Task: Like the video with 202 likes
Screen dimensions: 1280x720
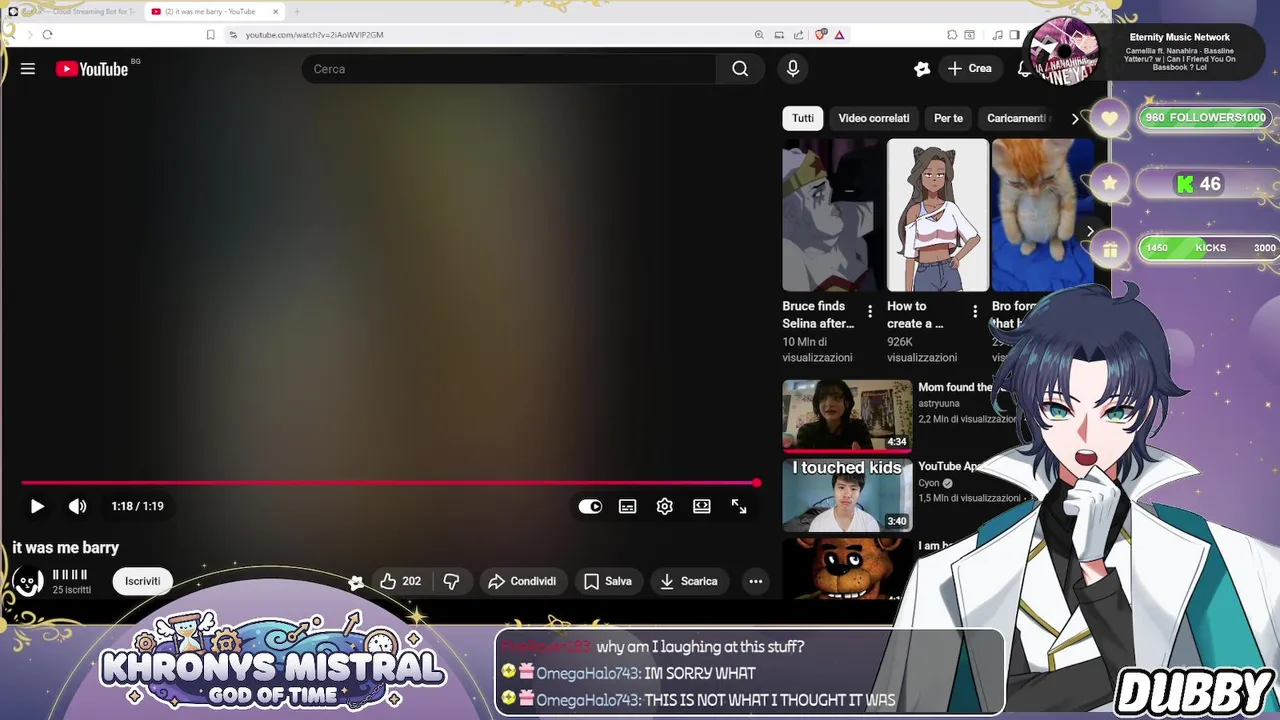Action: (399, 581)
